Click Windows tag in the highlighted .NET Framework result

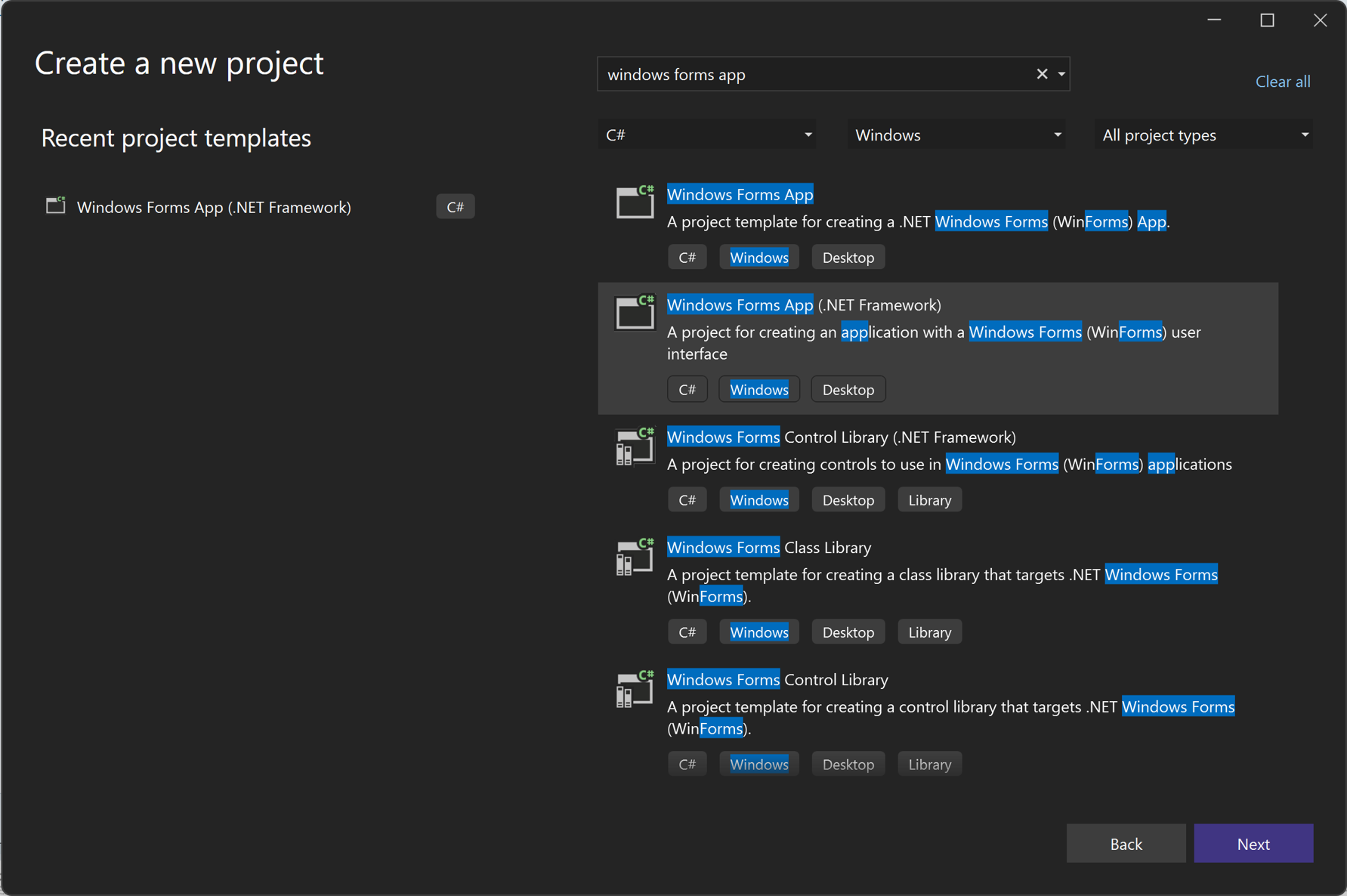(759, 390)
